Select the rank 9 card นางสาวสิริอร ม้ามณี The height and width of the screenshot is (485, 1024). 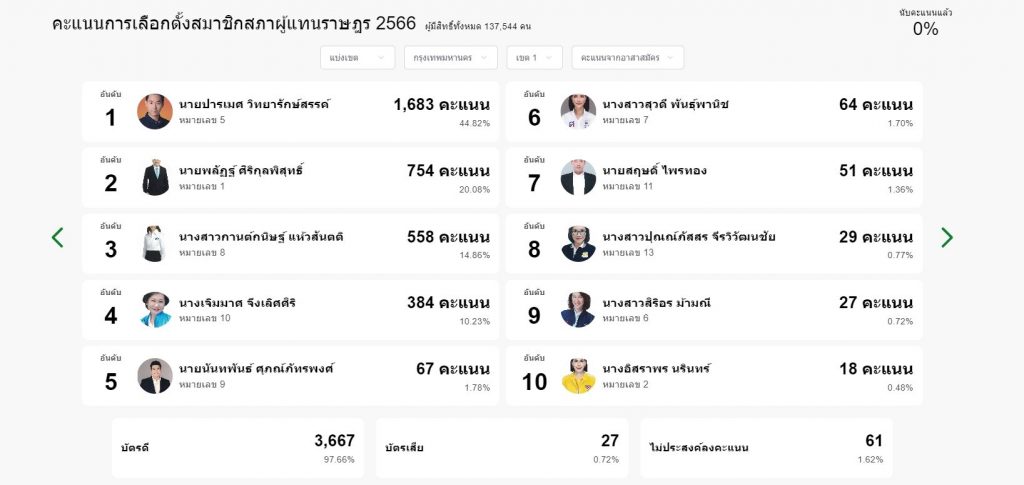point(714,309)
